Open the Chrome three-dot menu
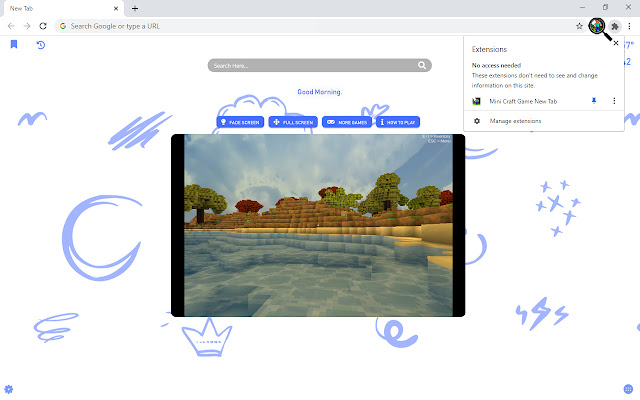The image size is (640, 400). [629, 26]
